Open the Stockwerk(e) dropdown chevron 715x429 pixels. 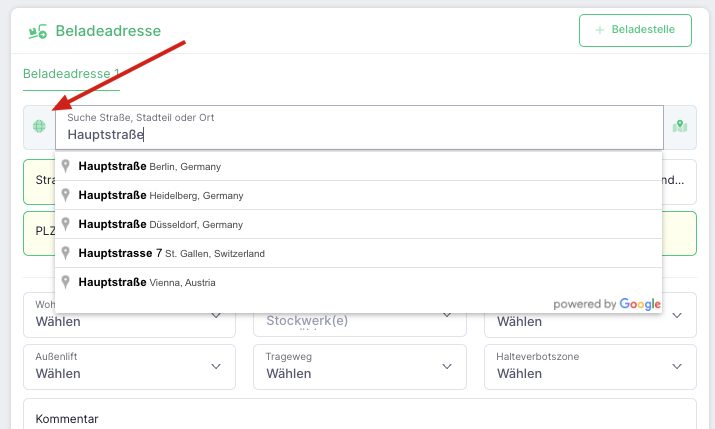tap(447, 315)
